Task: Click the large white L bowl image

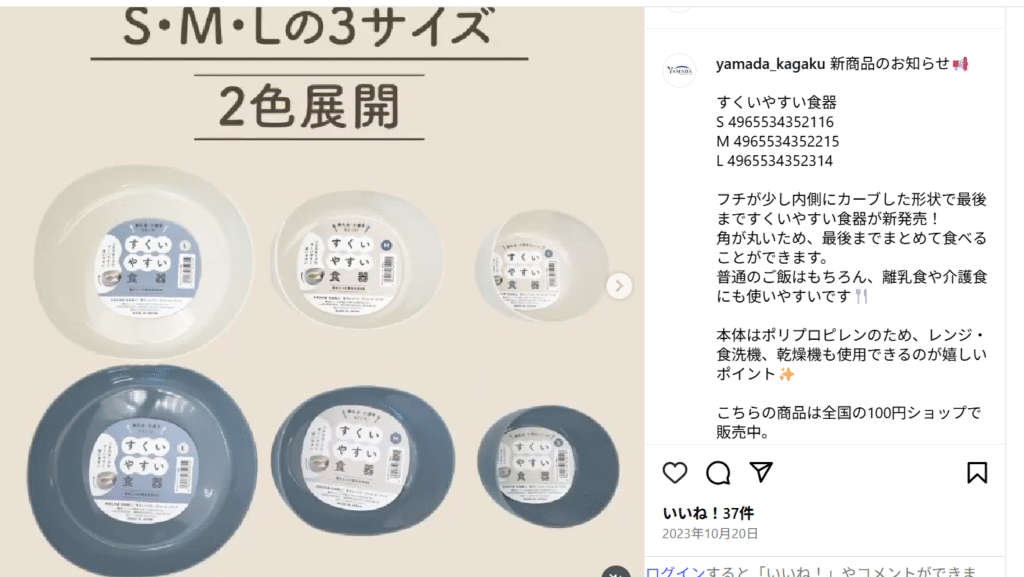Action: (x=143, y=261)
